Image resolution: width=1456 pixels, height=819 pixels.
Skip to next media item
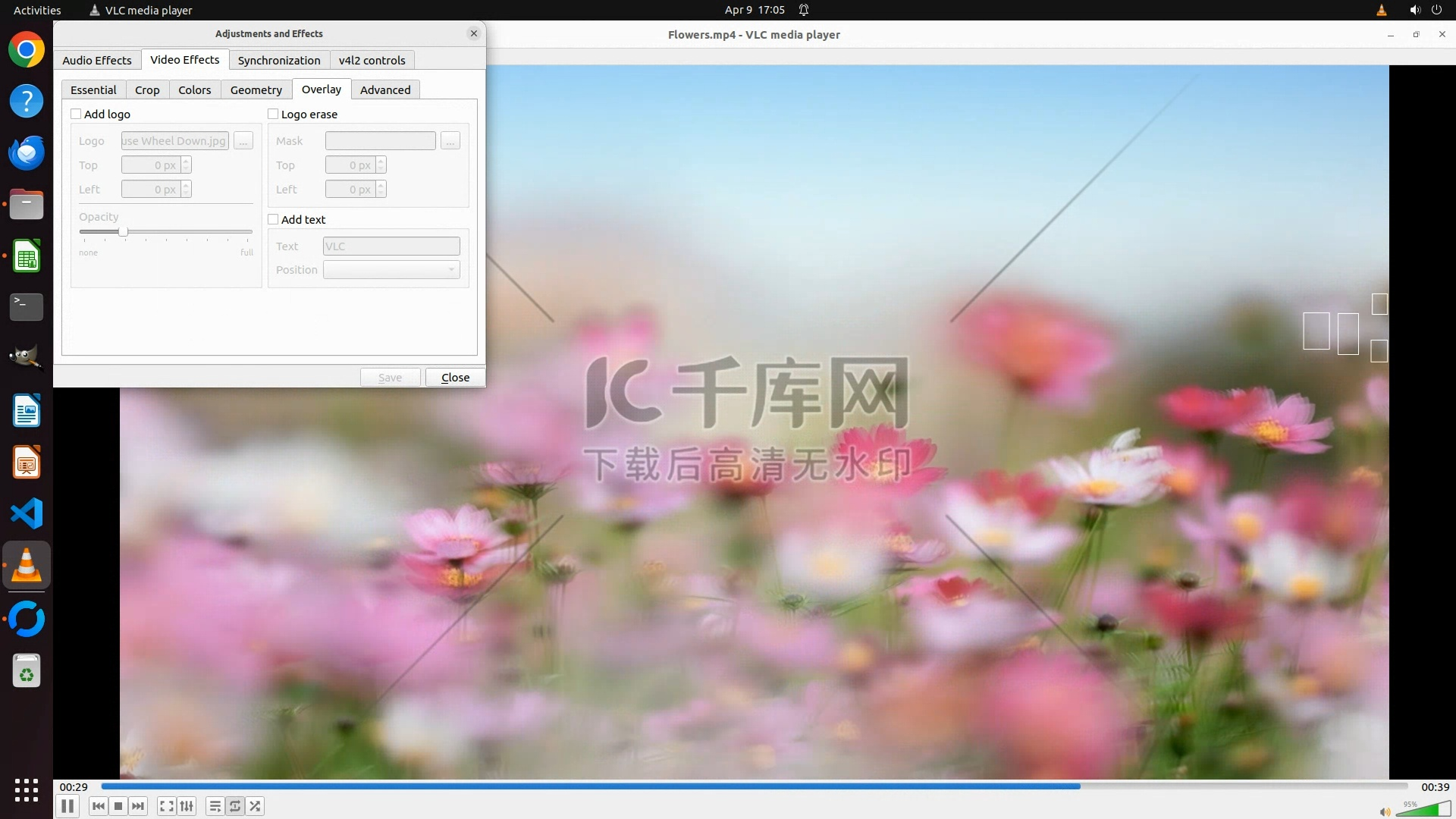point(138,806)
